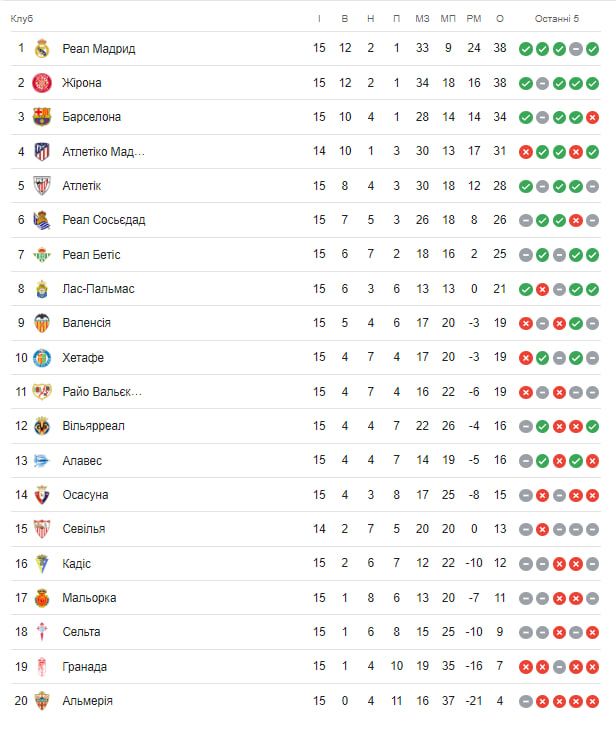Click the Osasuna club crest
The height and width of the screenshot is (736, 616).
(41, 495)
